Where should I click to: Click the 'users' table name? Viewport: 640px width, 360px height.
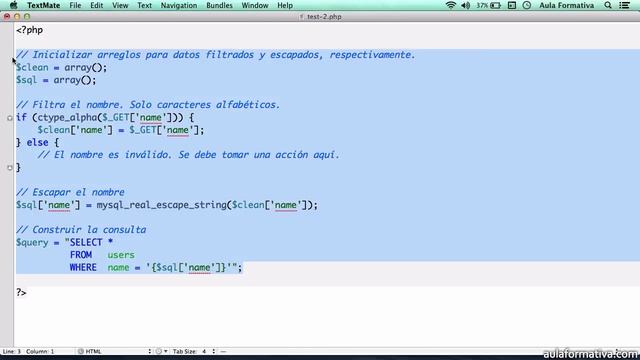(121, 255)
